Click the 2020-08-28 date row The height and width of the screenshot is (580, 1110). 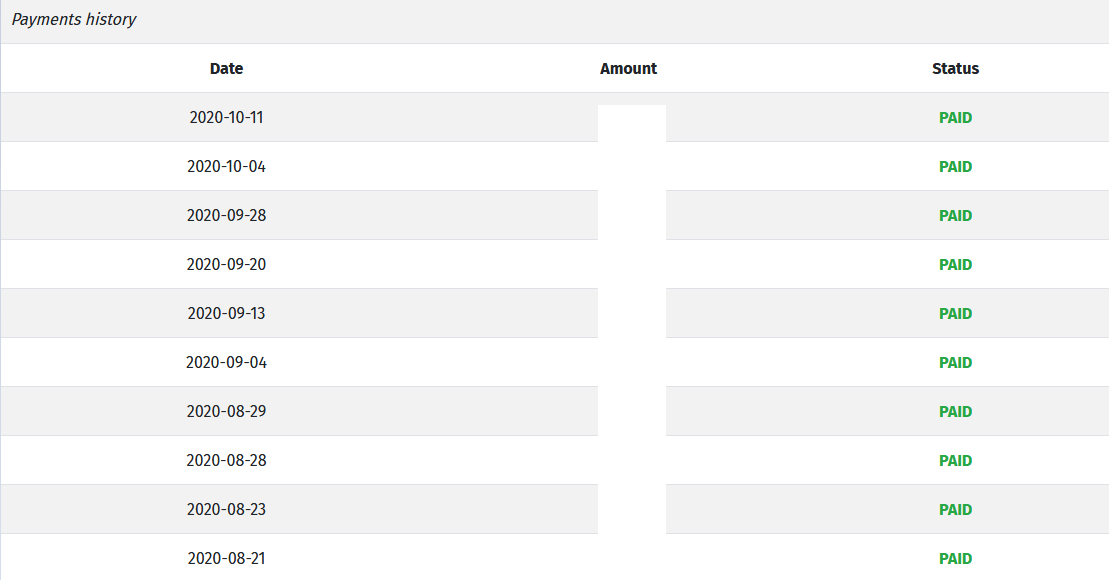(x=226, y=460)
